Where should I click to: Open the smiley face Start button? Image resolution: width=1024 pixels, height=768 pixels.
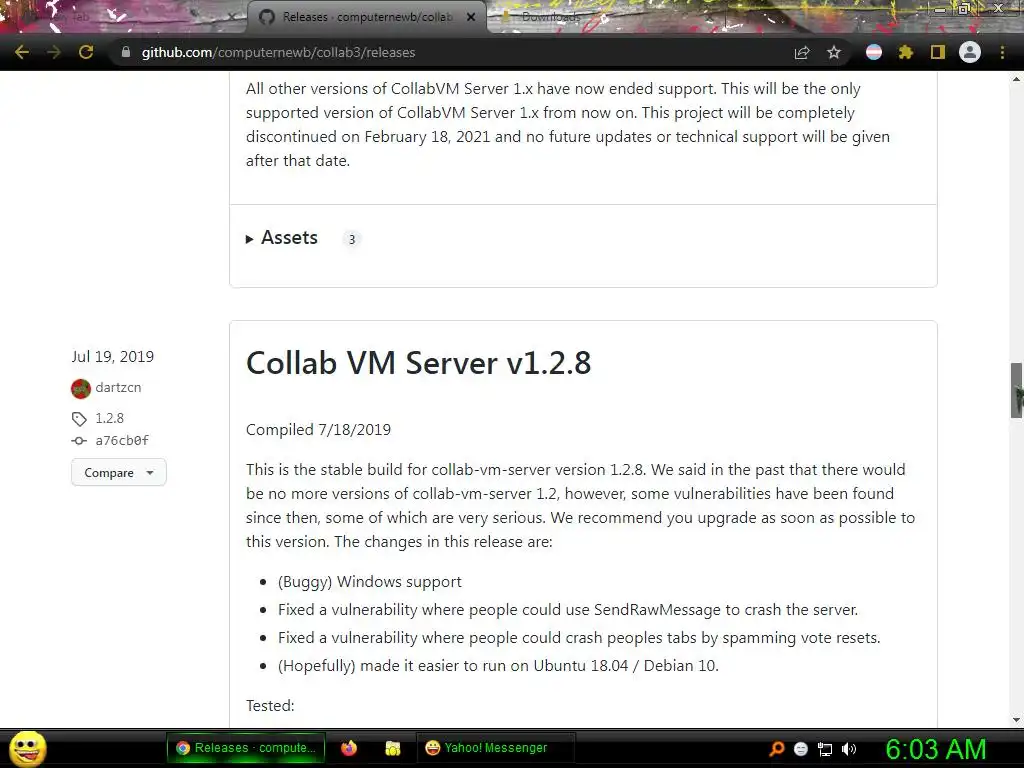[28, 748]
